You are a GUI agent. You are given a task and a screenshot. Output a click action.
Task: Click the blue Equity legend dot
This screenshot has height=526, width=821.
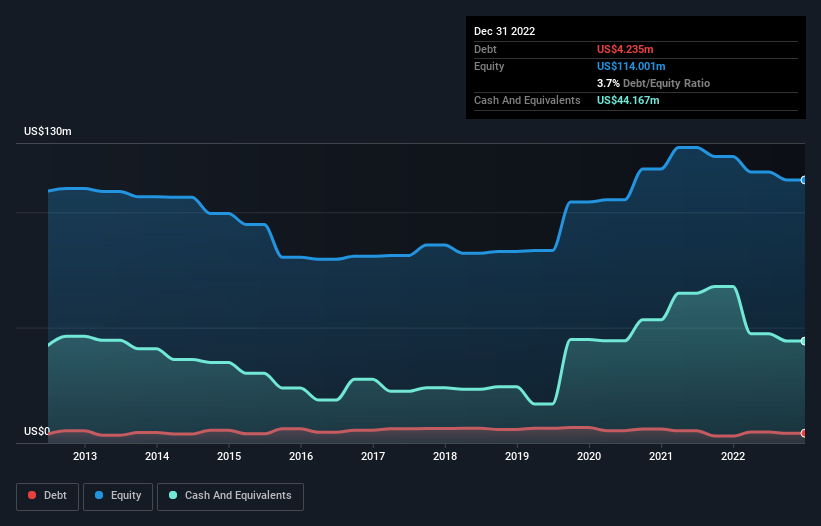point(99,495)
